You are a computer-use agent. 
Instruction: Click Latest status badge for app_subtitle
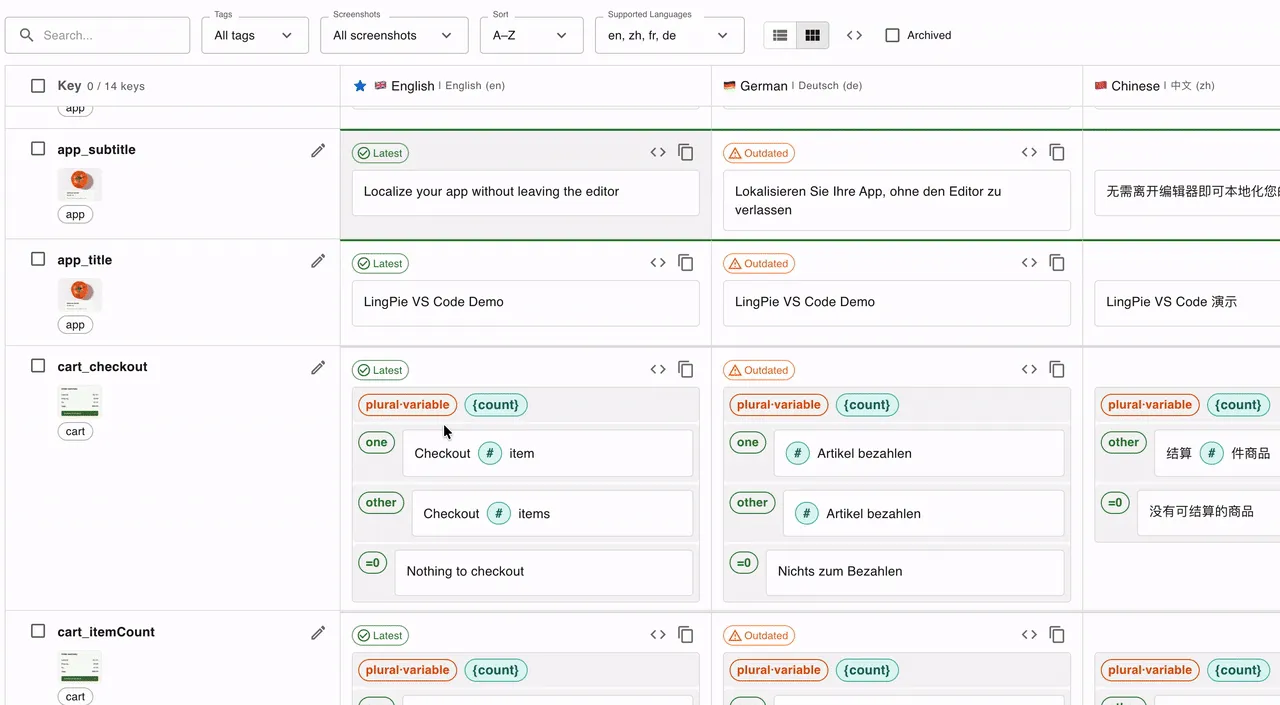point(380,153)
